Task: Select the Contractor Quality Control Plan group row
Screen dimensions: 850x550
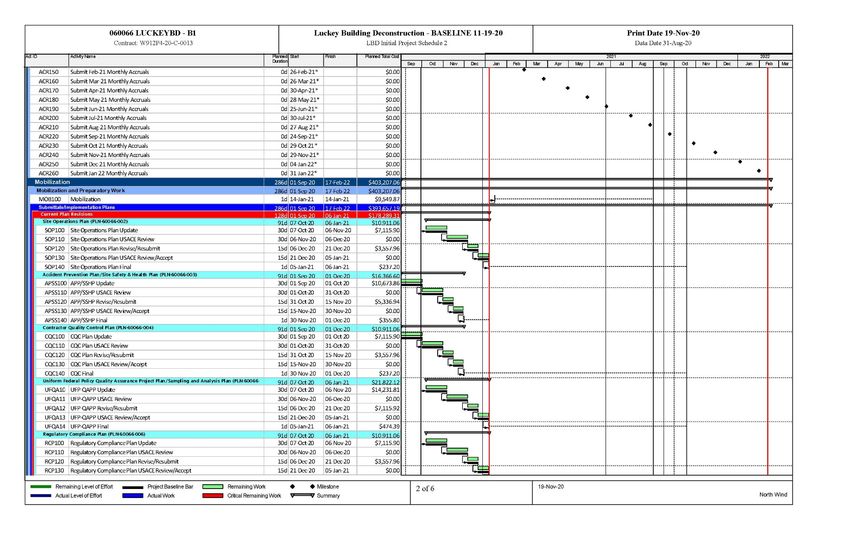Action: click(219, 328)
